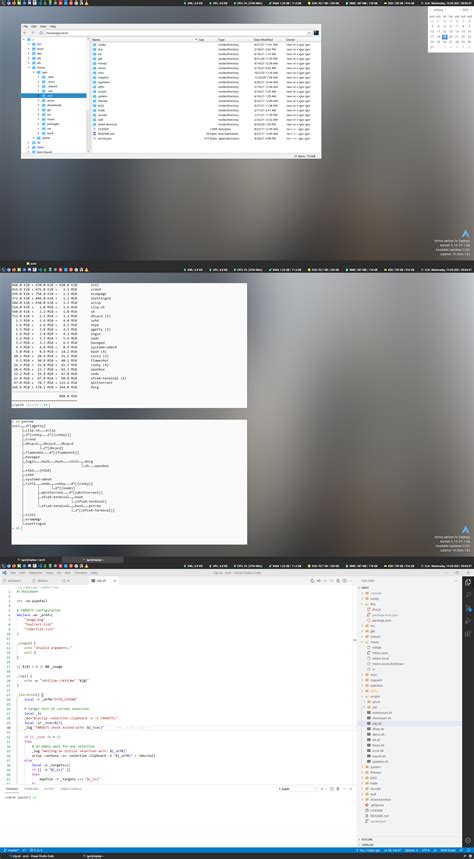Open Help menu in file manager window
The image size is (474, 859).
(53, 26)
